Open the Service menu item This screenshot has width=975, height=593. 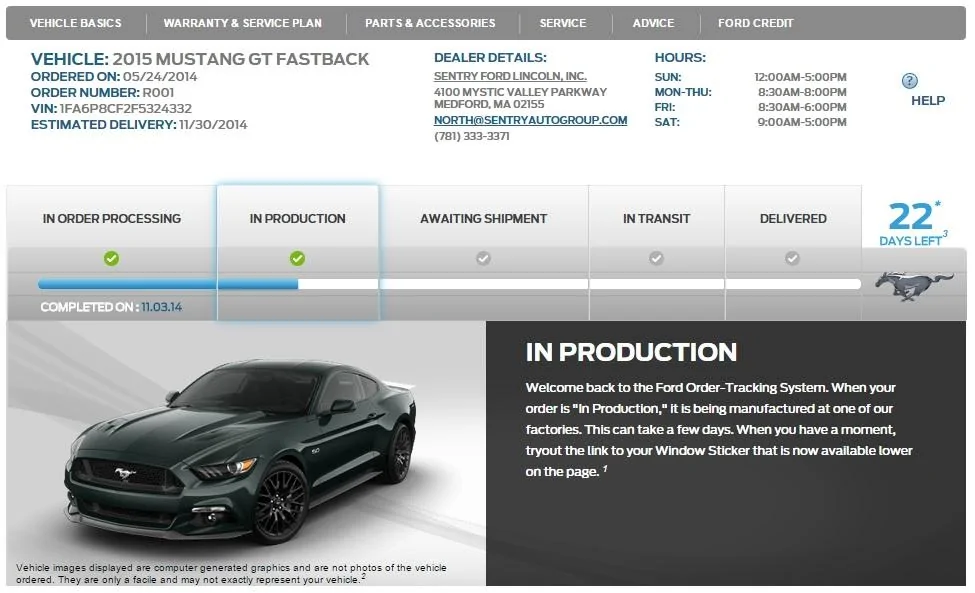click(563, 23)
